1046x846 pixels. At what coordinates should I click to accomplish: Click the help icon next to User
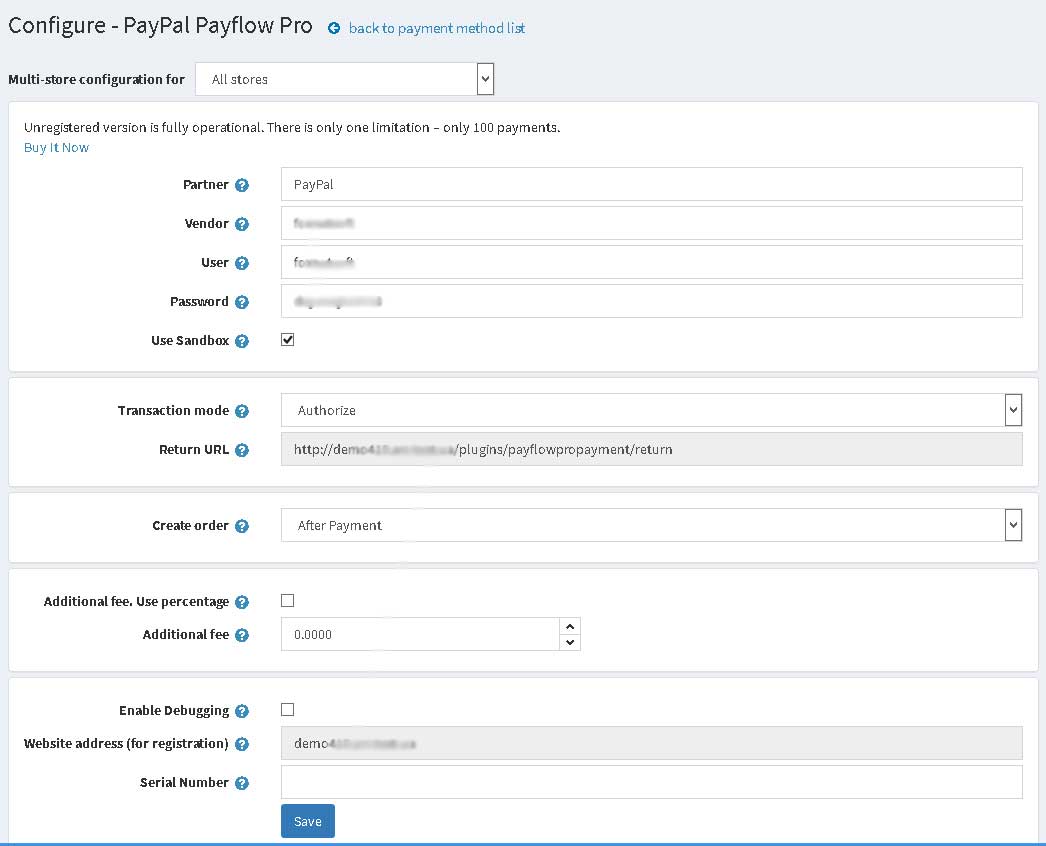[x=242, y=263]
